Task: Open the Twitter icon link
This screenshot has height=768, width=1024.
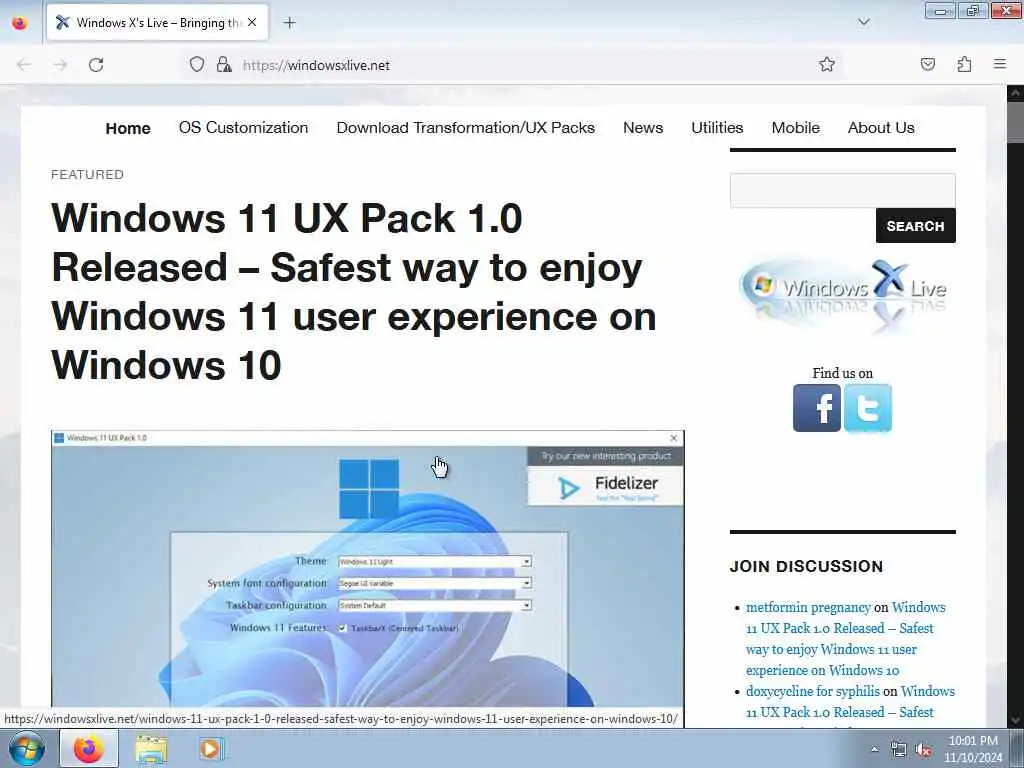Action: click(x=868, y=408)
